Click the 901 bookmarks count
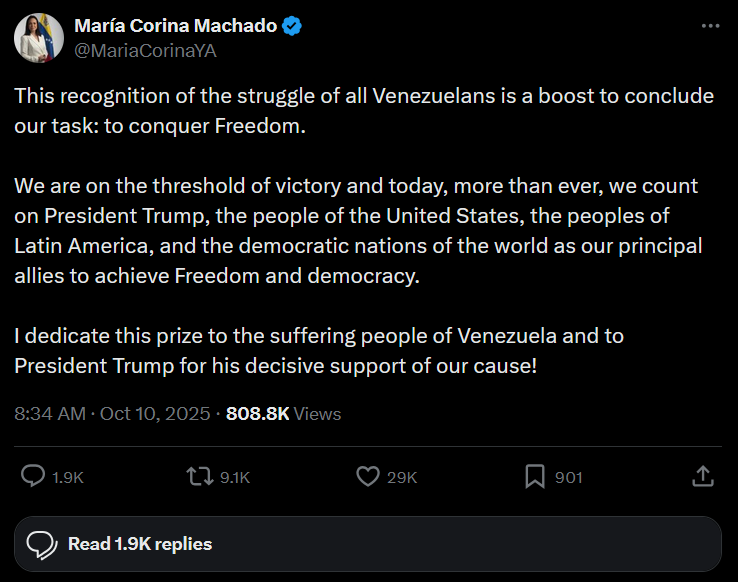Image resolution: width=738 pixels, height=582 pixels. click(x=568, y=478)
